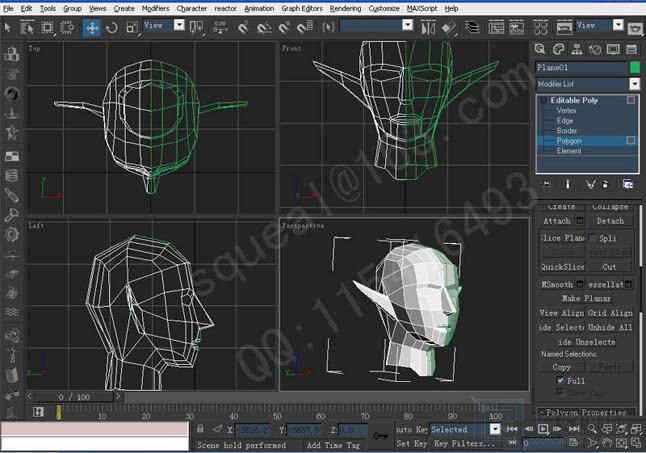This screenshot has width=646, height=453.
Task: Collapse the Editable Poly tree
Action: point(543,100)
